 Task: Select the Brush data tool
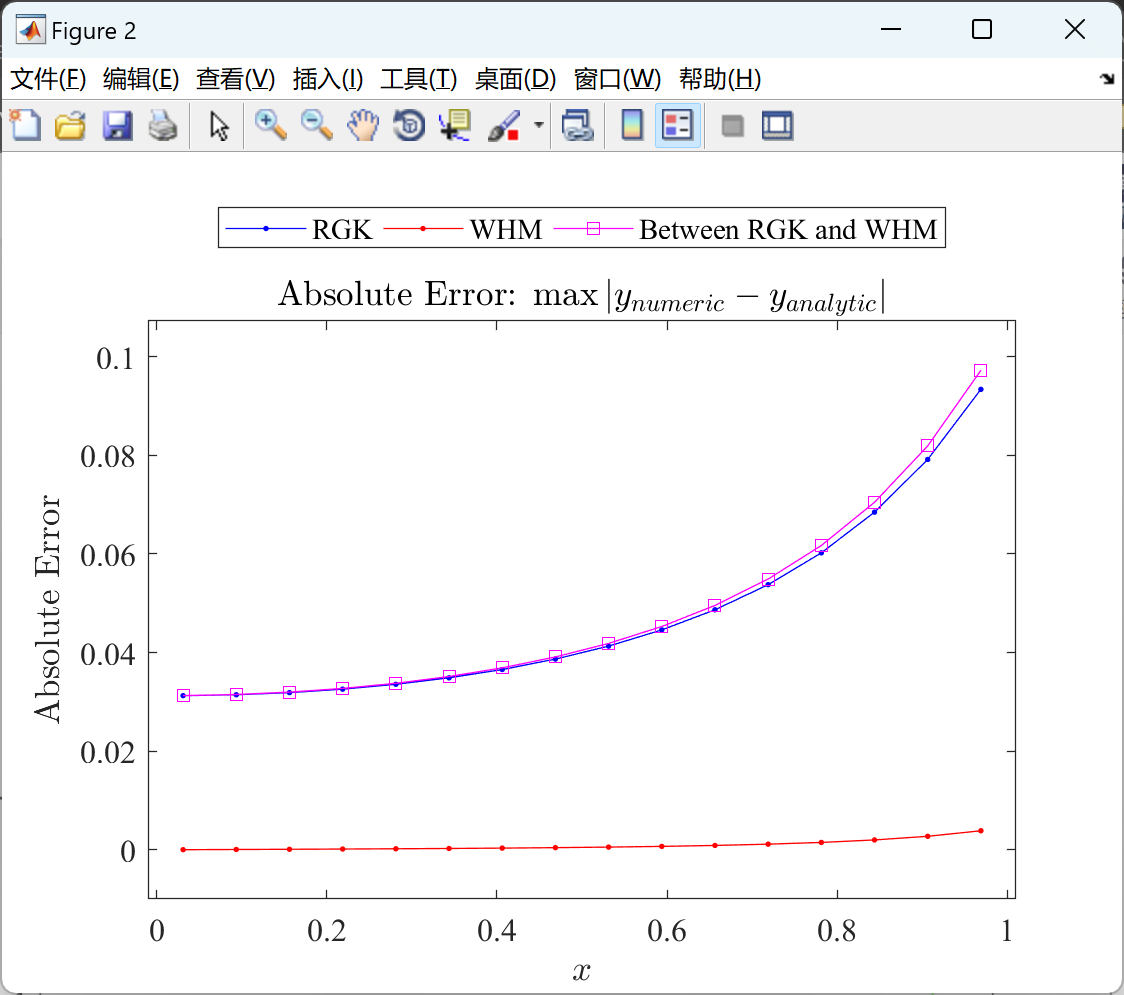[x=503, y=125]
